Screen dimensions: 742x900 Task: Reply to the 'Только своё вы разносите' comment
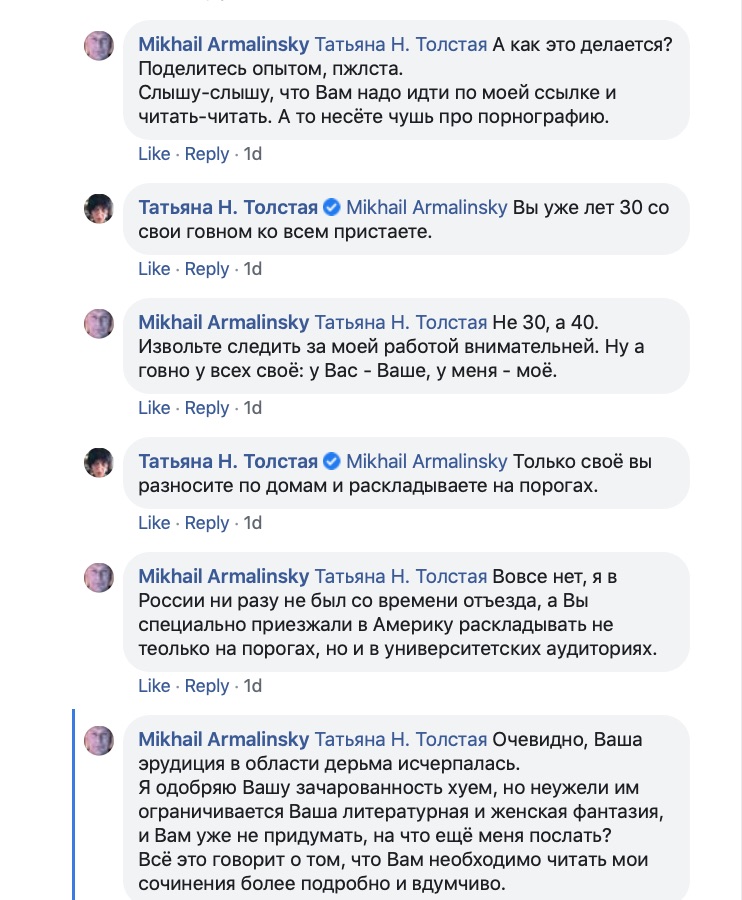(x=207, y=523)
